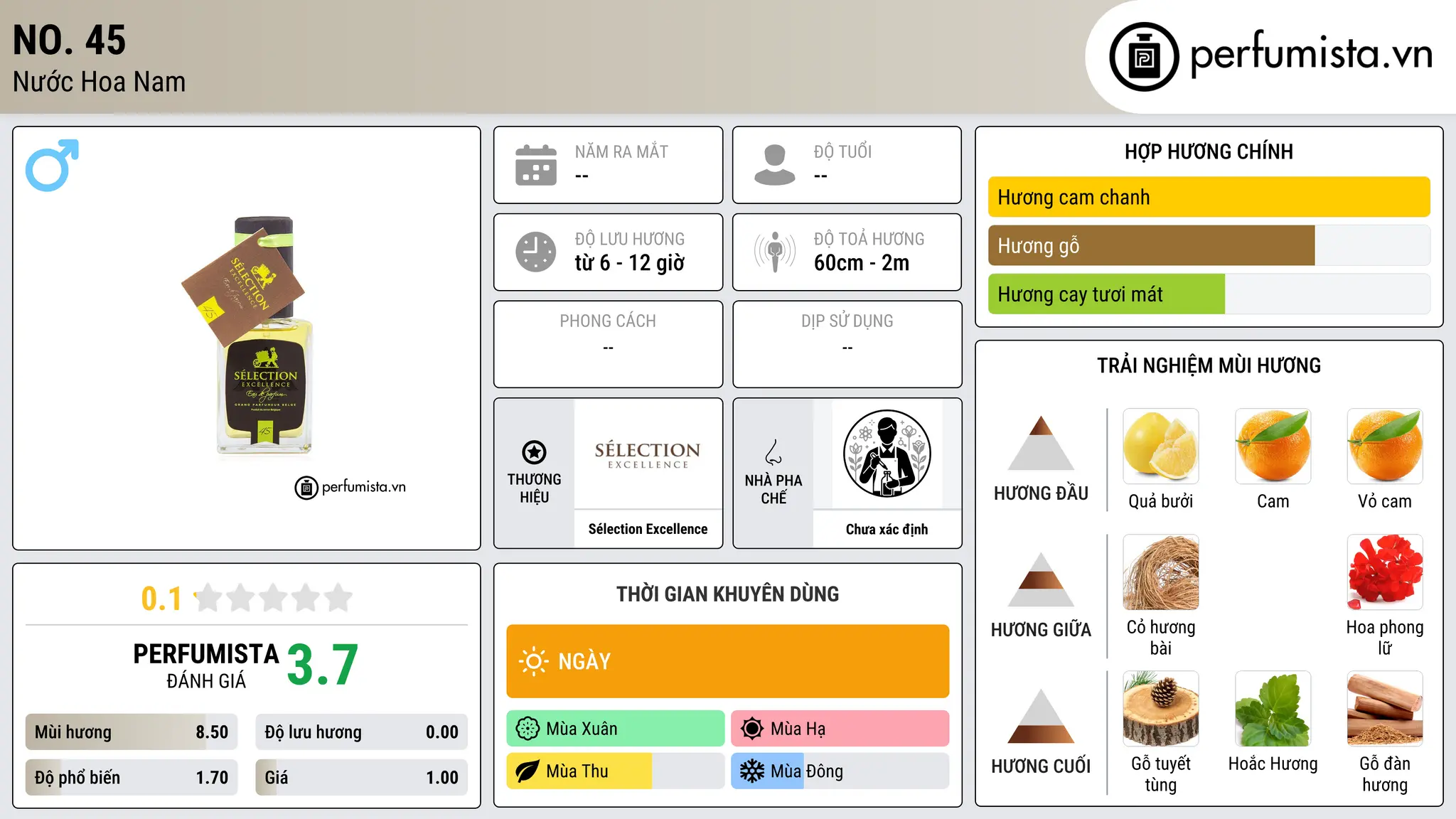This screenshot has width=1456, height=819.
Task: Click the Mùa Xuân season bar
Action: (616, 729)
